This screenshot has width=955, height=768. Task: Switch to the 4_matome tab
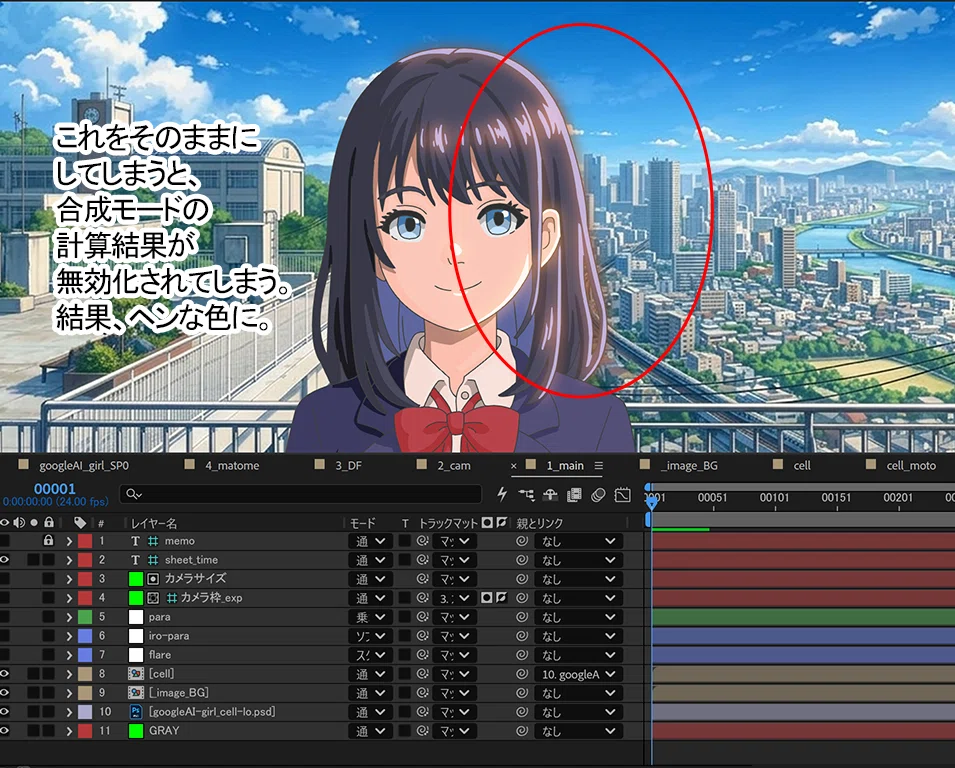click(232, 466)
